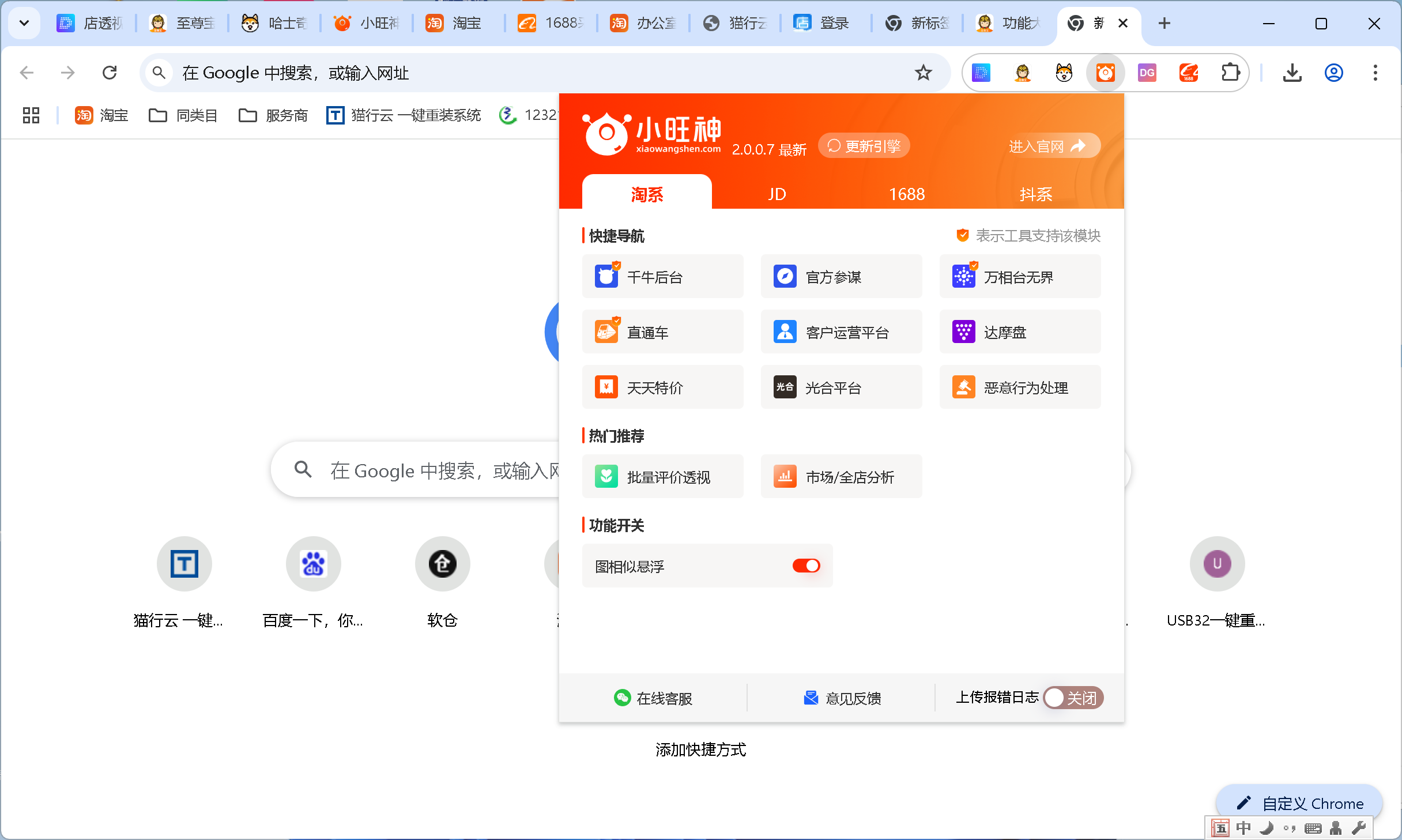1402x840 pixels.
Task: Open 猫行云 一键重装系统 bookmark
Action: click(404, 115)
